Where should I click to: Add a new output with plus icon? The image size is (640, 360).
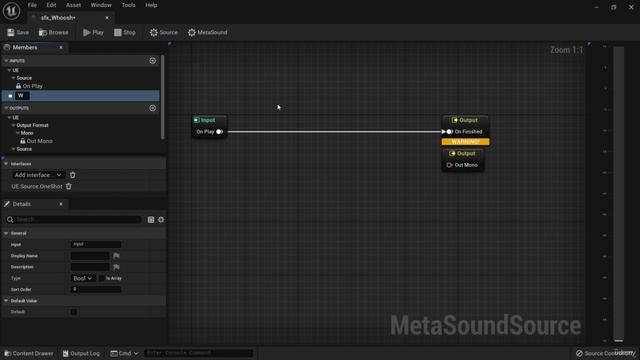[x=153, y=108]
